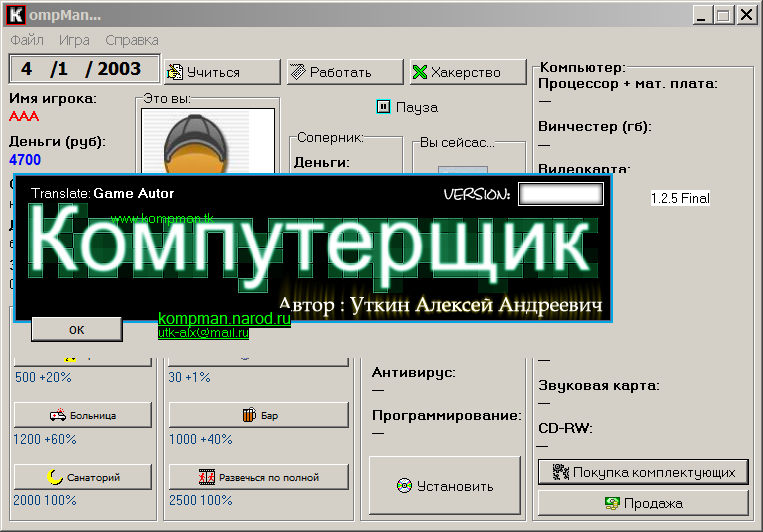The image size is (763, 532).
Task: Open the Файл menu
Action: 27,40
